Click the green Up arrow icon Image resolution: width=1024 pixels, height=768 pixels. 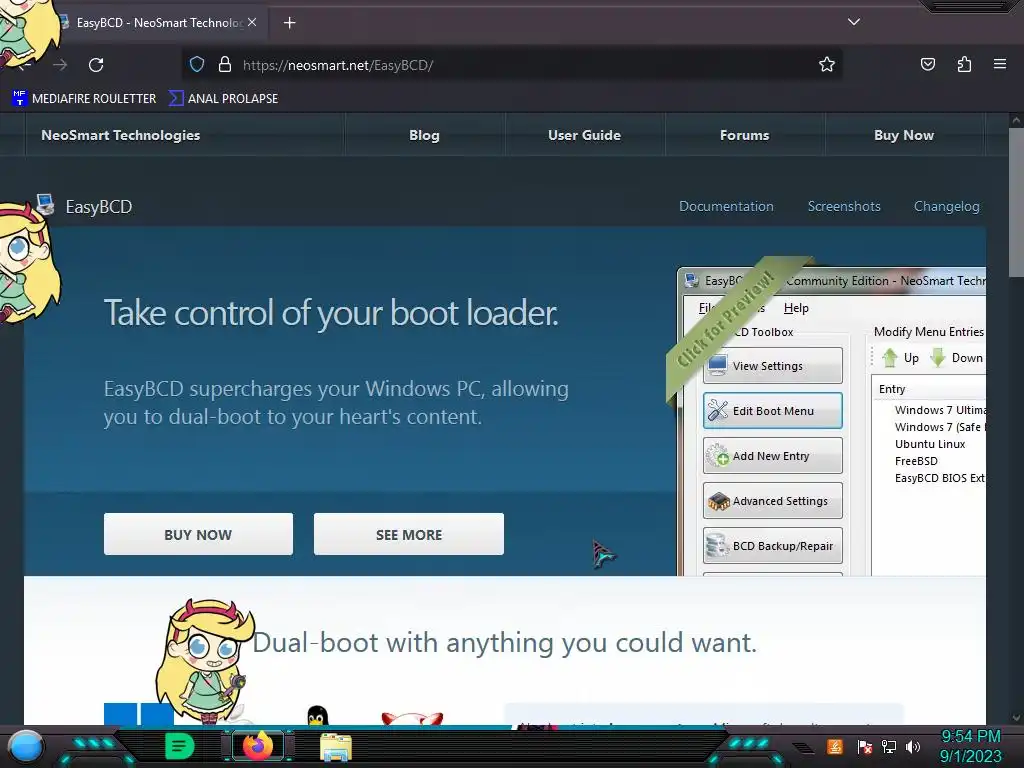[x=889, y=358]
